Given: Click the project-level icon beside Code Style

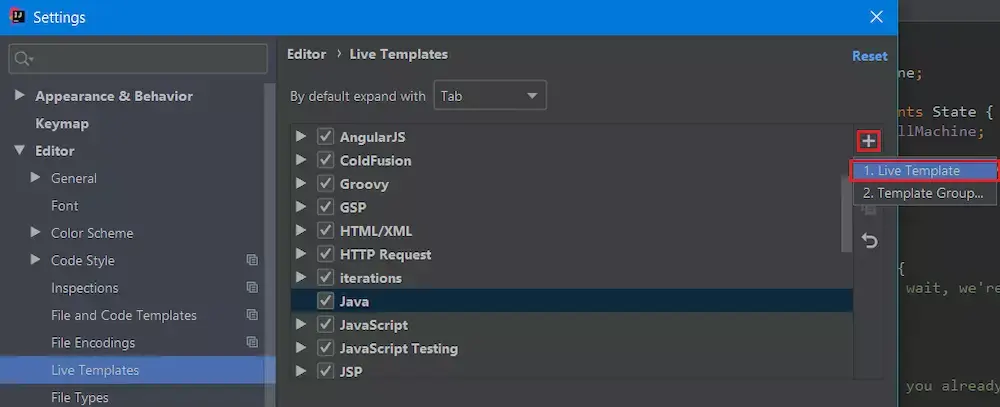Looking at the screenshot, I should (252, 260).
